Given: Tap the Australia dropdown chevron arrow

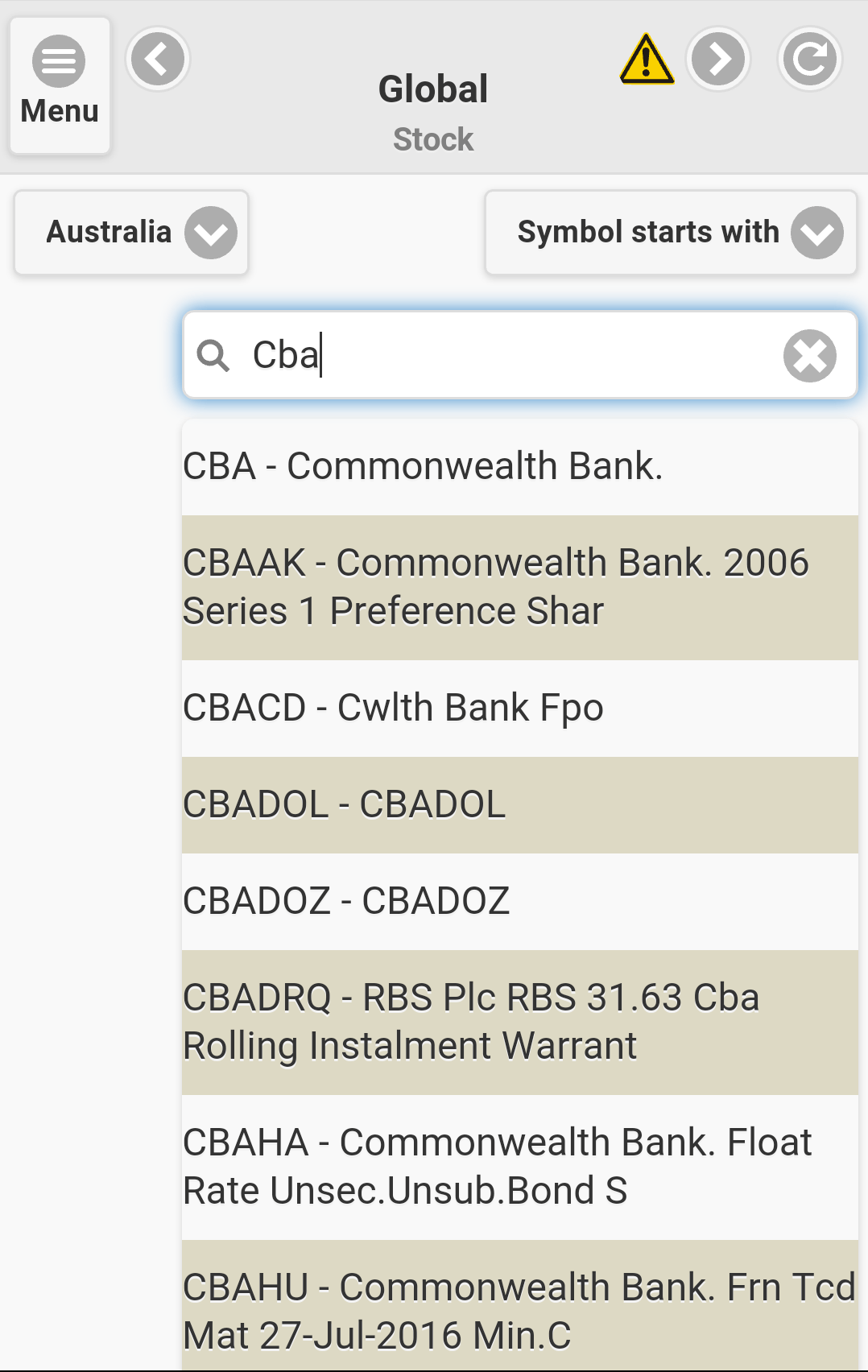Looking at the screenshot, I should [x=211, y=233].
